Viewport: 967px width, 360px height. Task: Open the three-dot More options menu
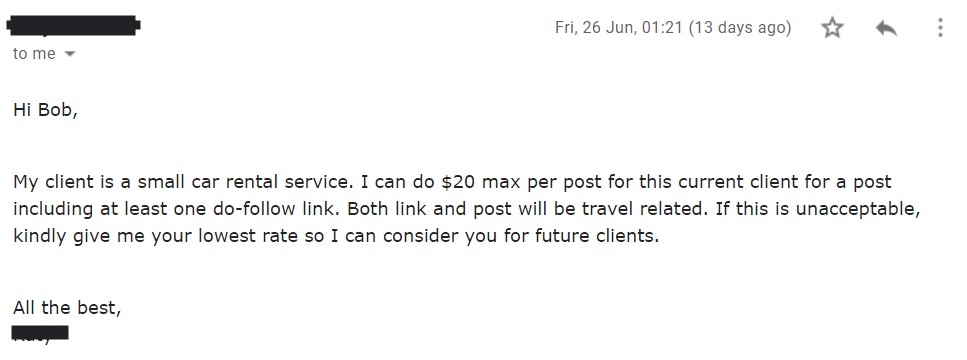tap(940, 28)
